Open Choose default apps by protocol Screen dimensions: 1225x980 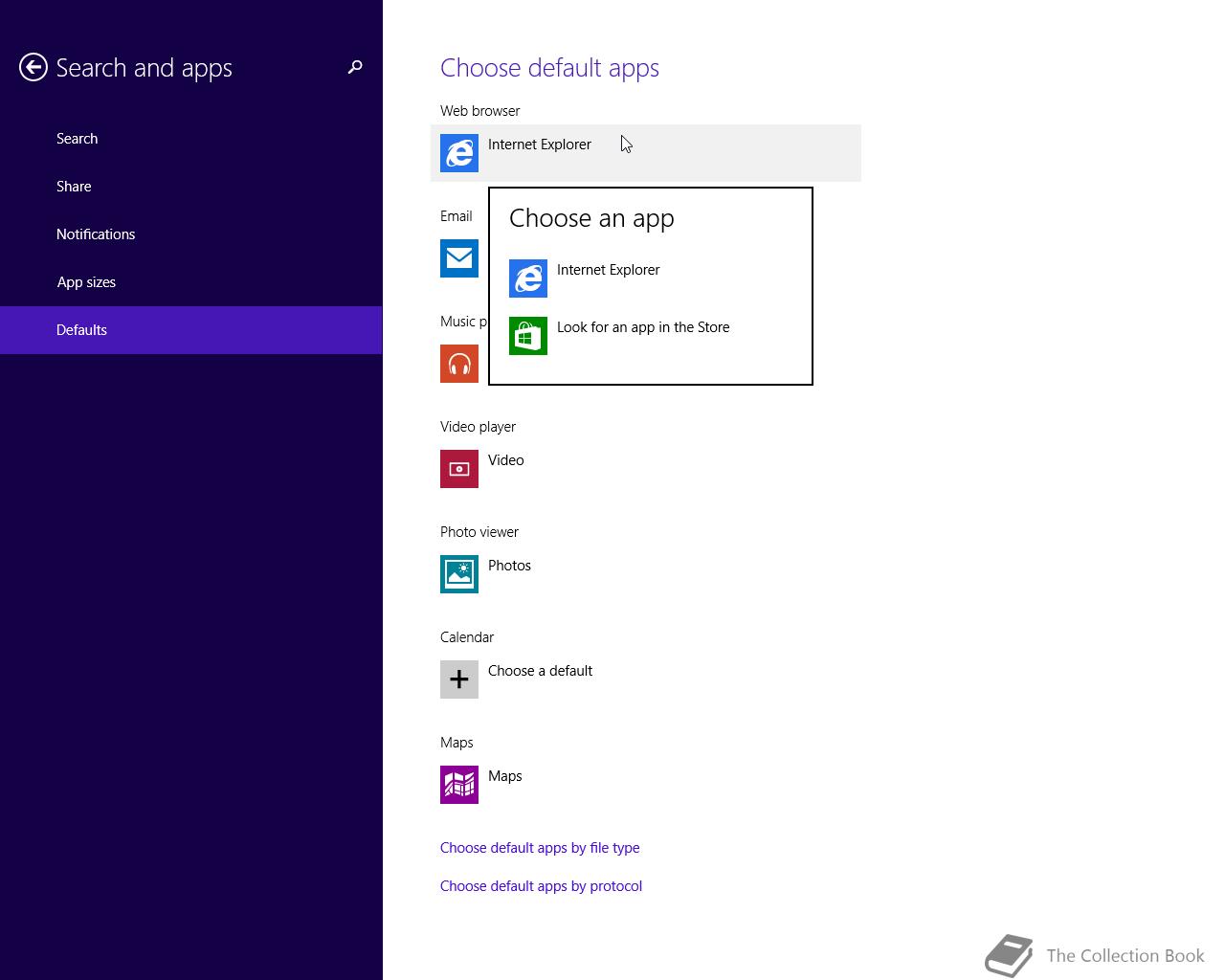pos(541,886)
